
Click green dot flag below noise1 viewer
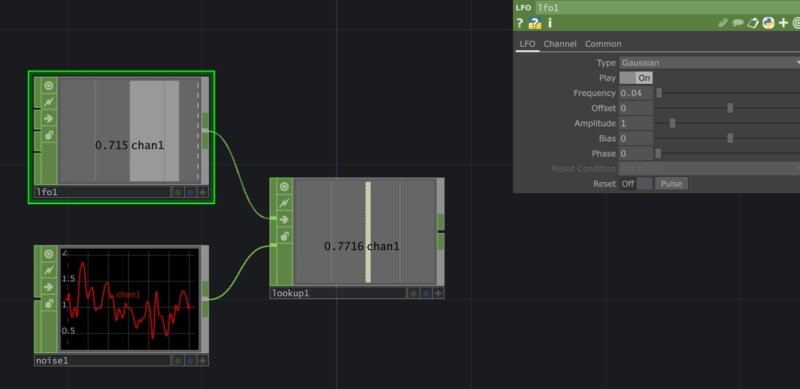(178, 361)
